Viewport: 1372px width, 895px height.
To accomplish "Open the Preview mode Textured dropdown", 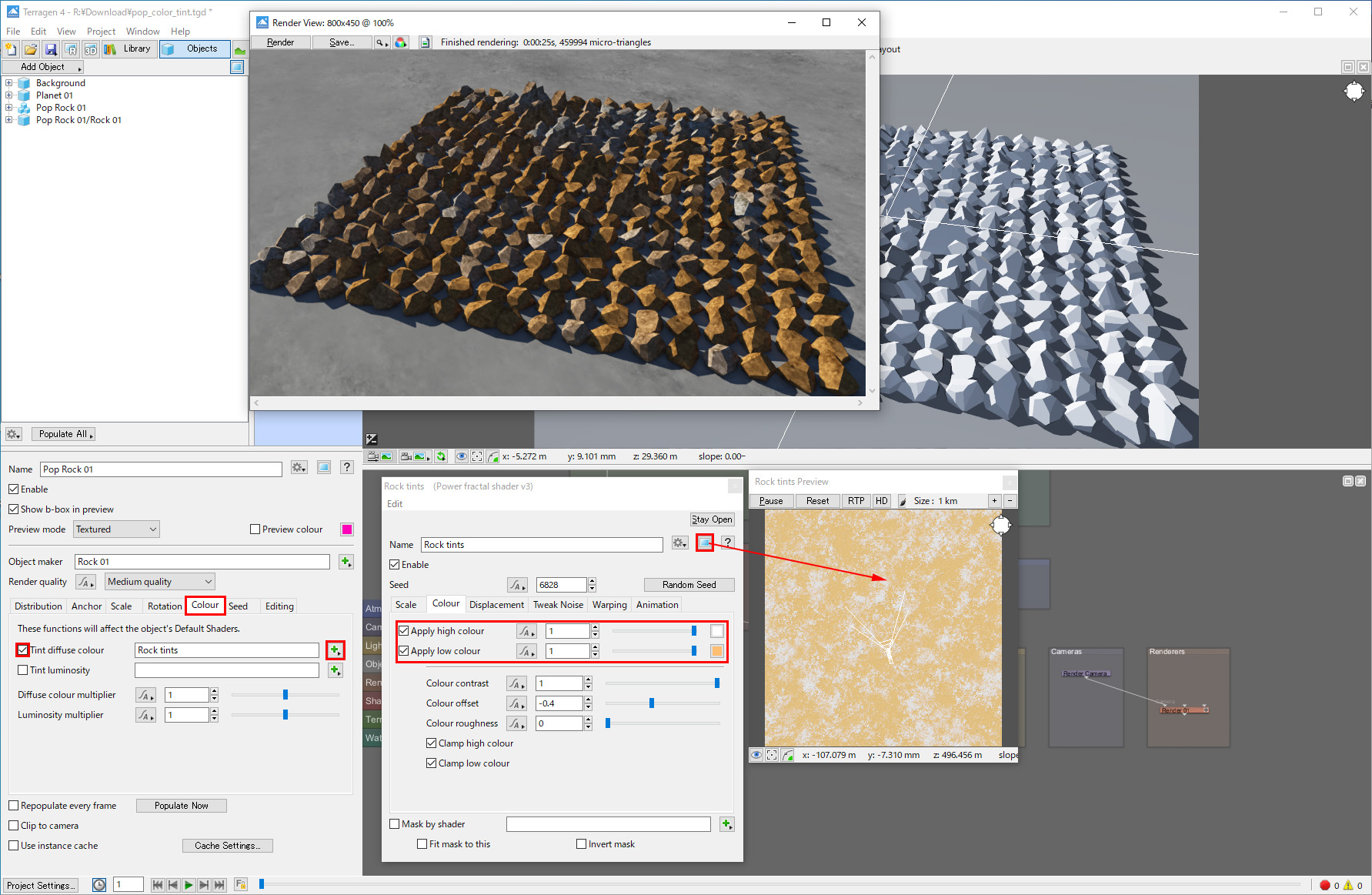I will [x=116, y=529].
